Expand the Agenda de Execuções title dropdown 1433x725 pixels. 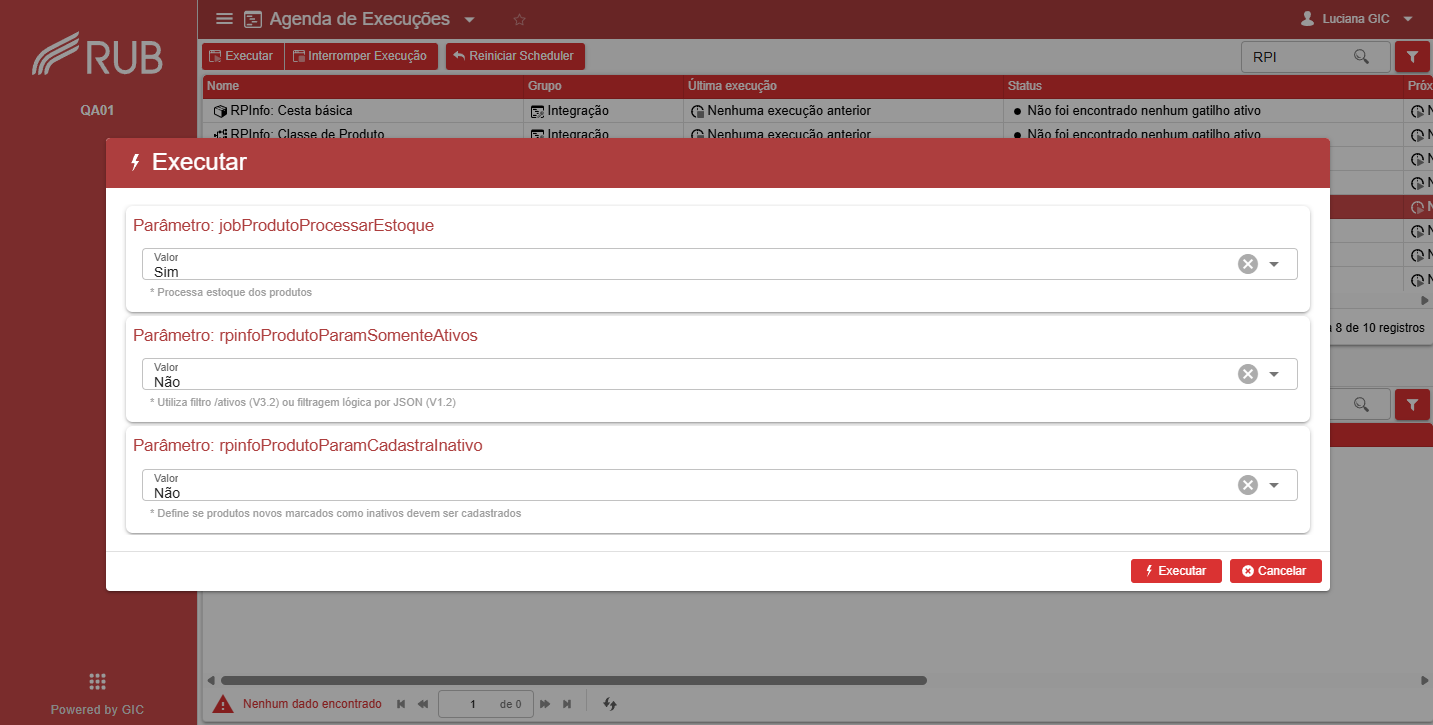tap(470, 20)
